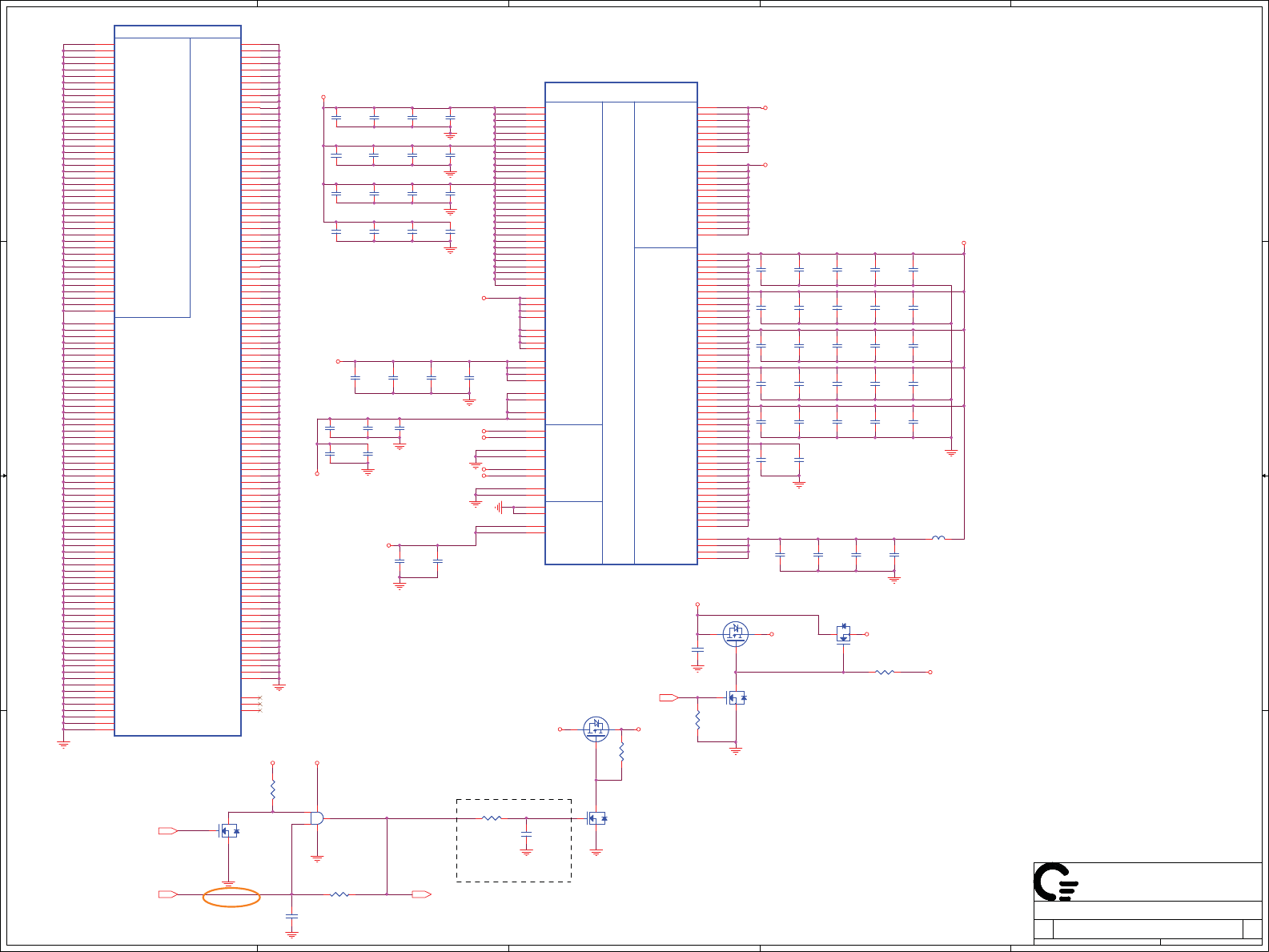Screen dimensions: 1269x952
Task: Select the circled MOSFET beside the diode-clamp part
Action: [x=736, y=634]
